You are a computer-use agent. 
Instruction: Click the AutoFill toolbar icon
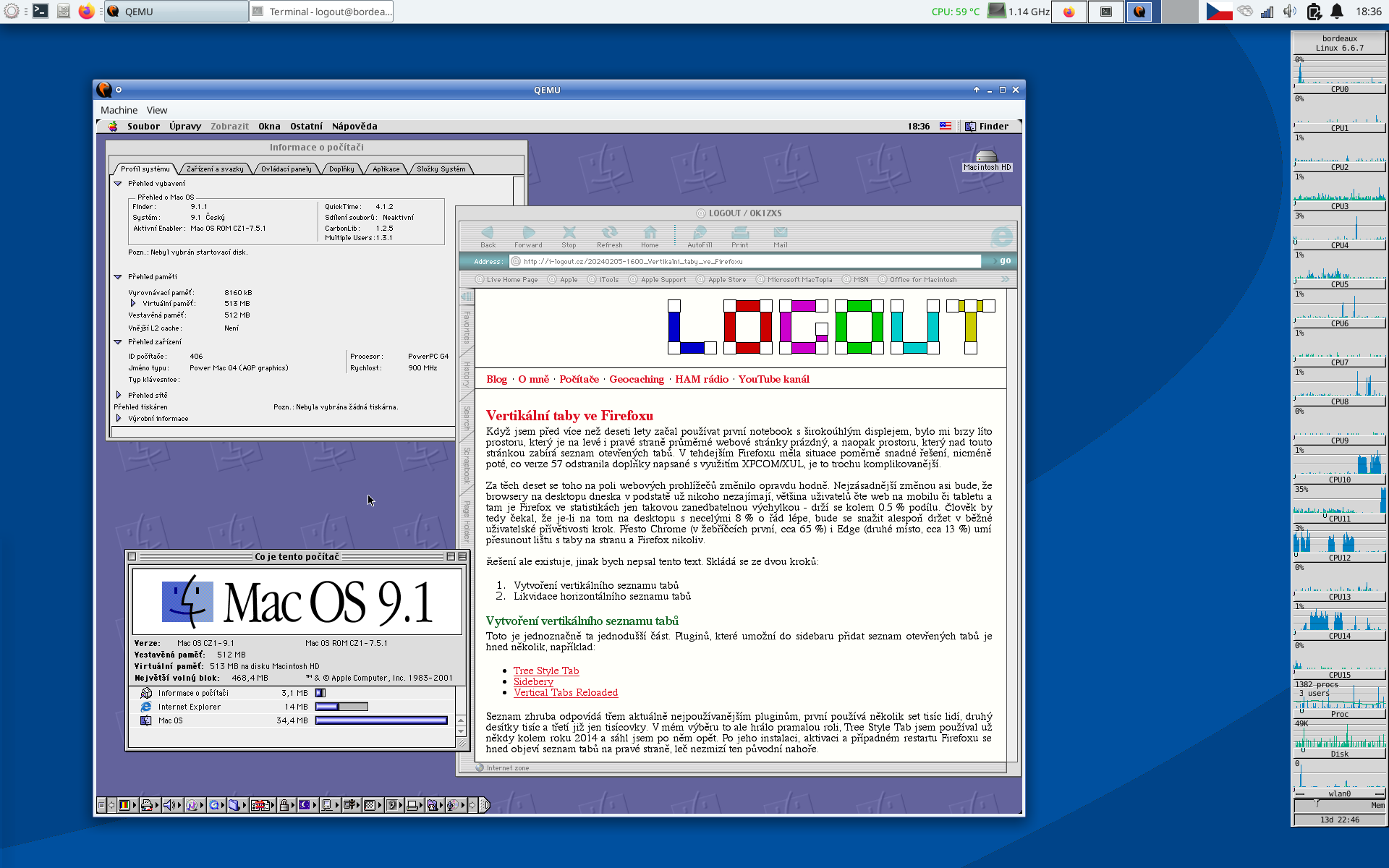[699, 234]
